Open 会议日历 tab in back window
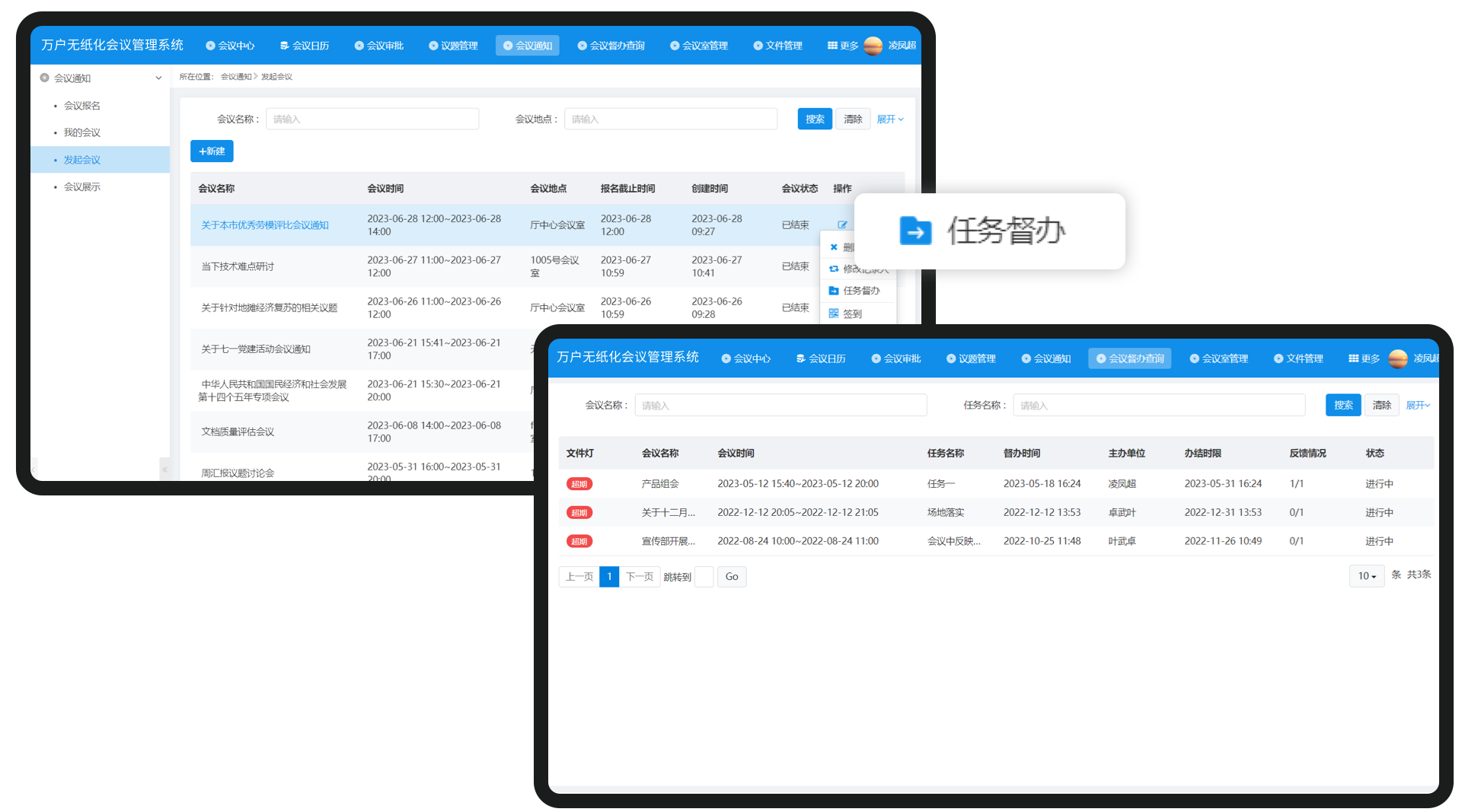1462x812 pixels. coord(305,46)
